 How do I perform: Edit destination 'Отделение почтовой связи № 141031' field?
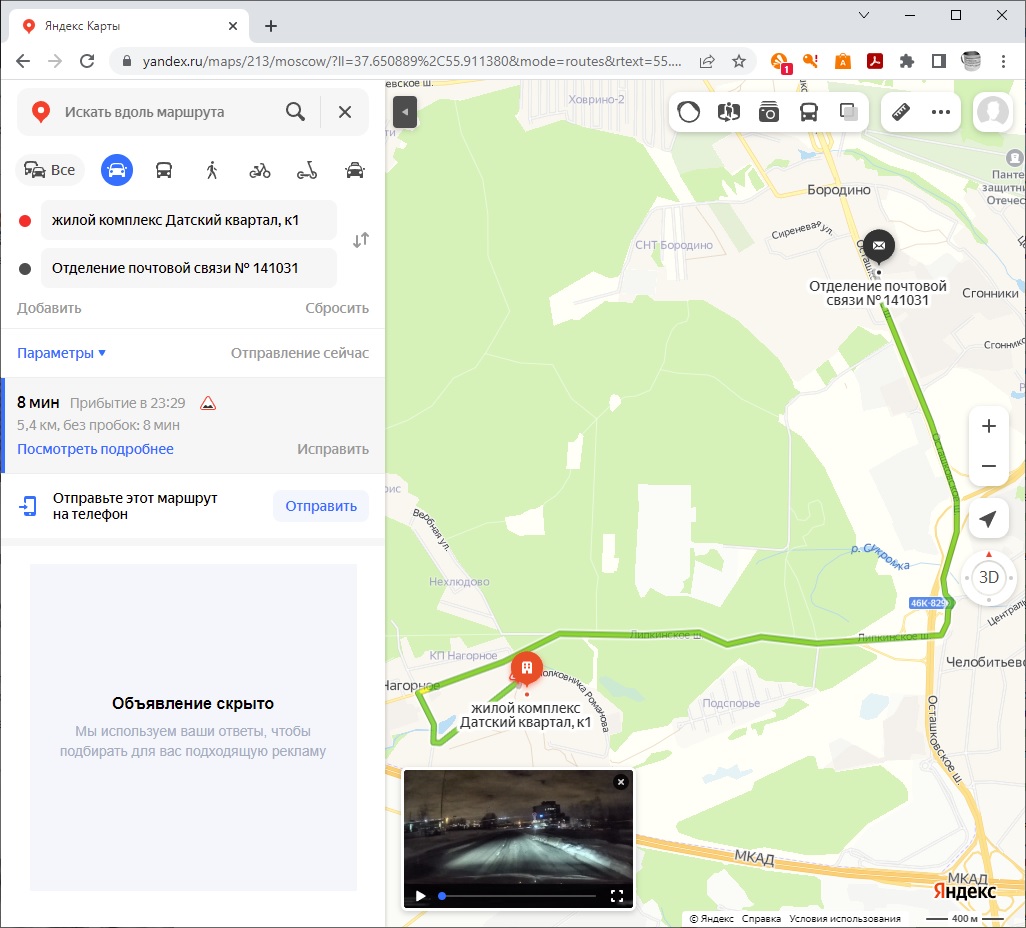[x=188, y=268]
